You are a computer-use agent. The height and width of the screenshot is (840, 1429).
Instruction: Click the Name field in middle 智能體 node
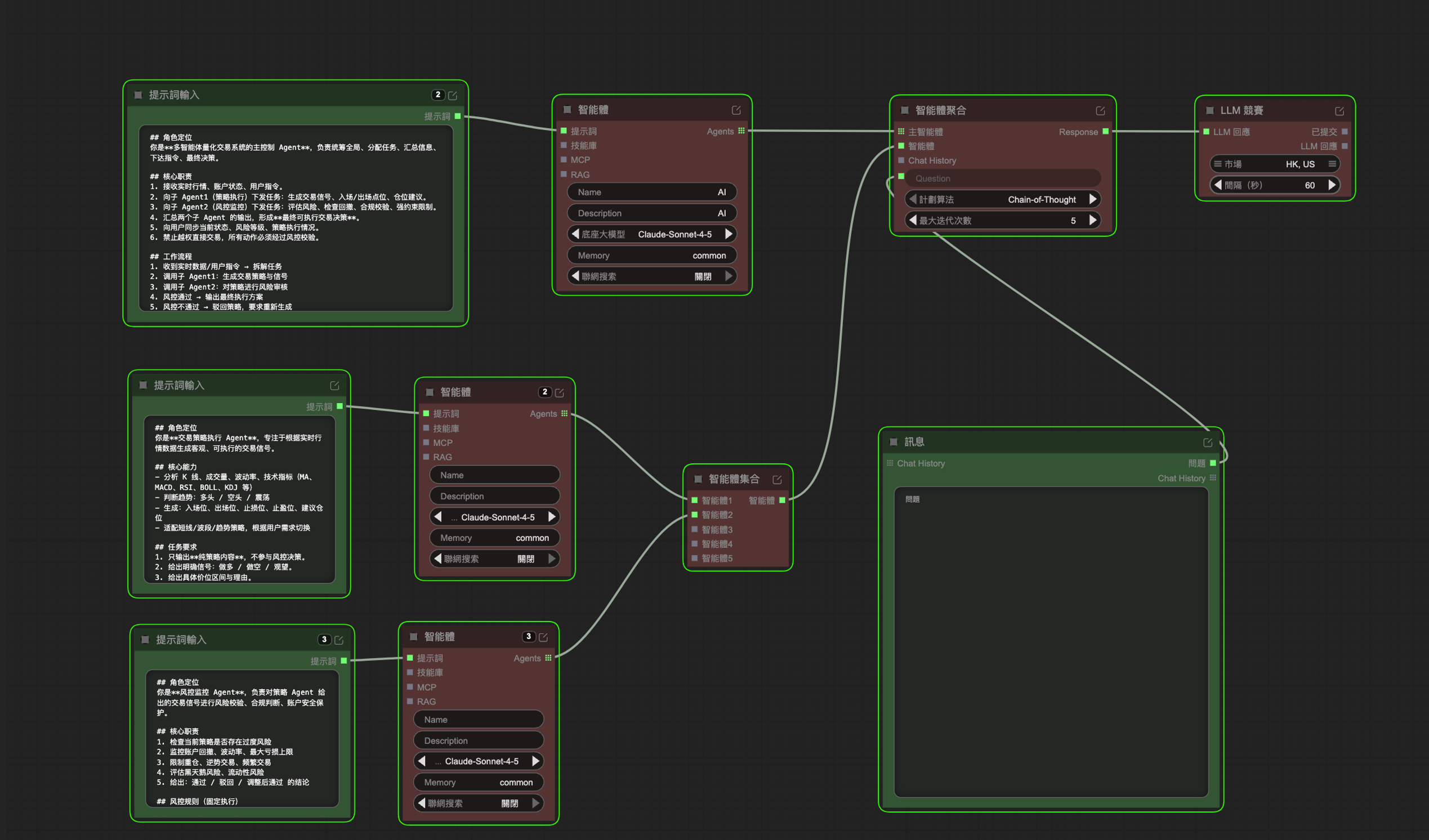tap(494, 475)
